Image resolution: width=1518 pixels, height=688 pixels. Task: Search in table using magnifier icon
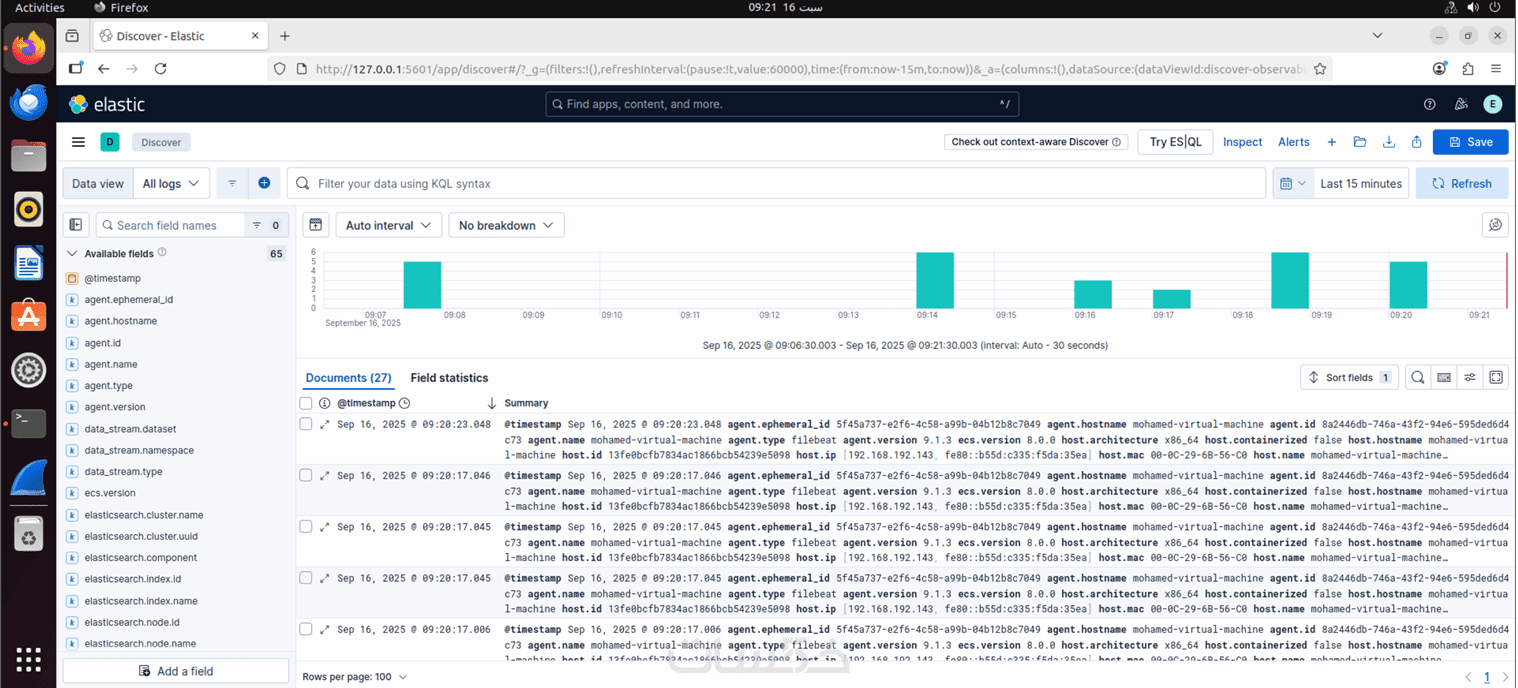(x=1417, y=377)
